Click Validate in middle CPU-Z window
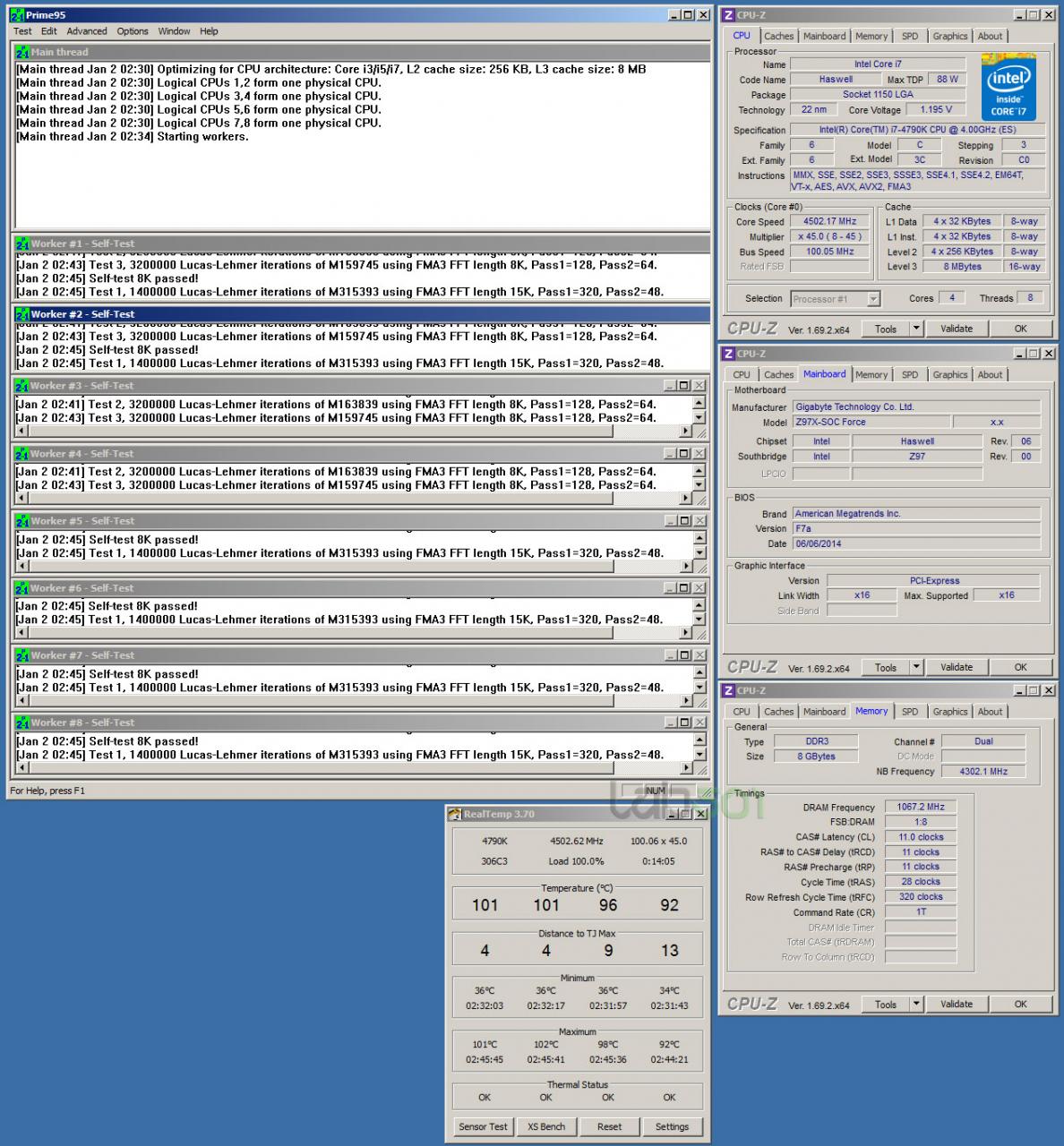Screen dimensions: 1064x1146 [957, 667]
